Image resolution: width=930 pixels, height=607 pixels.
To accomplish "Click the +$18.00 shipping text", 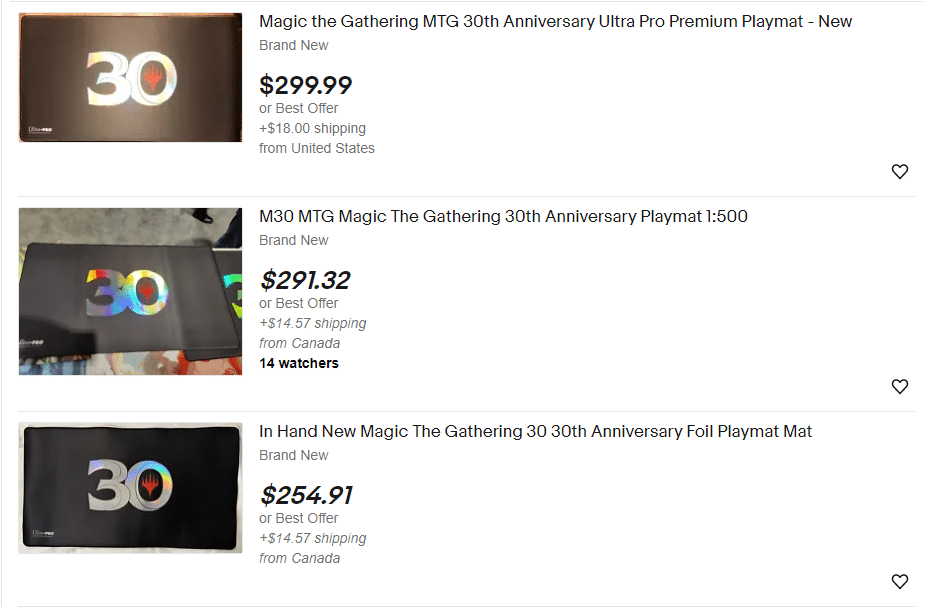I will tap(312, 128).
